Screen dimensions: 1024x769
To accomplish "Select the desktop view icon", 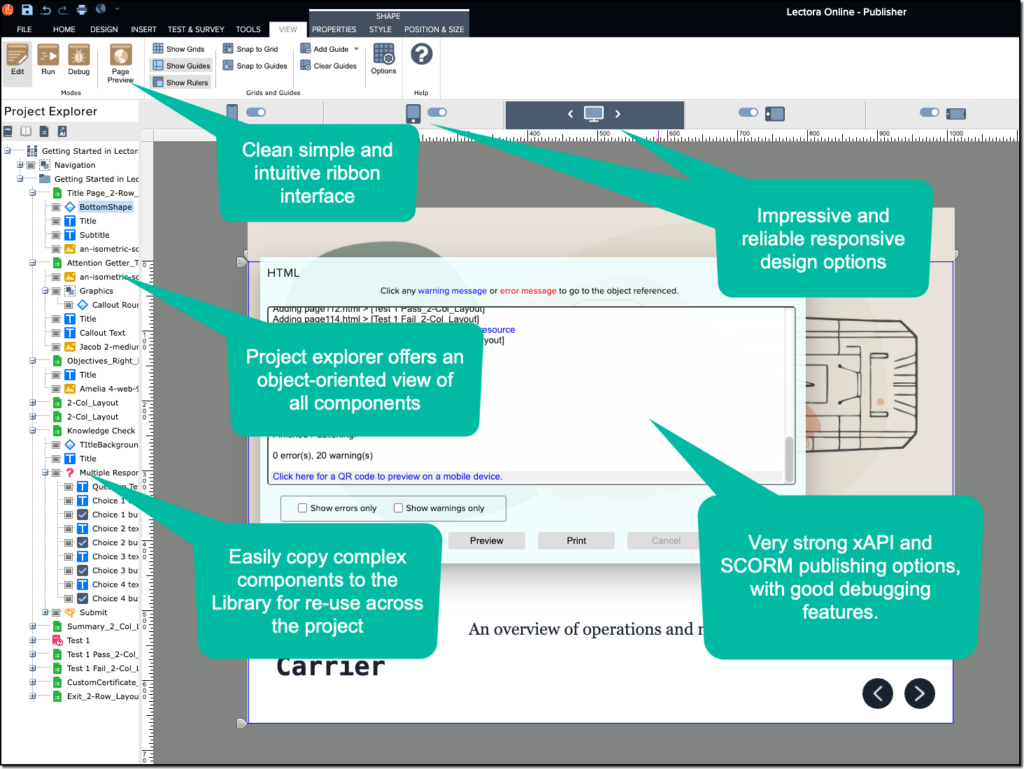I will 594,114.
